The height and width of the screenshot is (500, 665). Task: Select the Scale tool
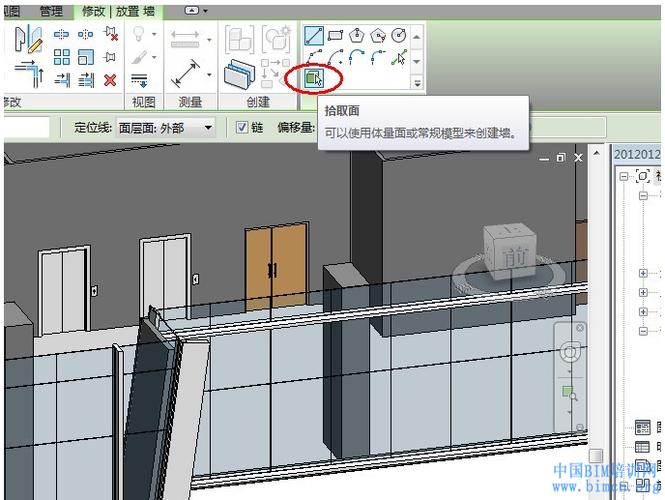tap(86, 57)
